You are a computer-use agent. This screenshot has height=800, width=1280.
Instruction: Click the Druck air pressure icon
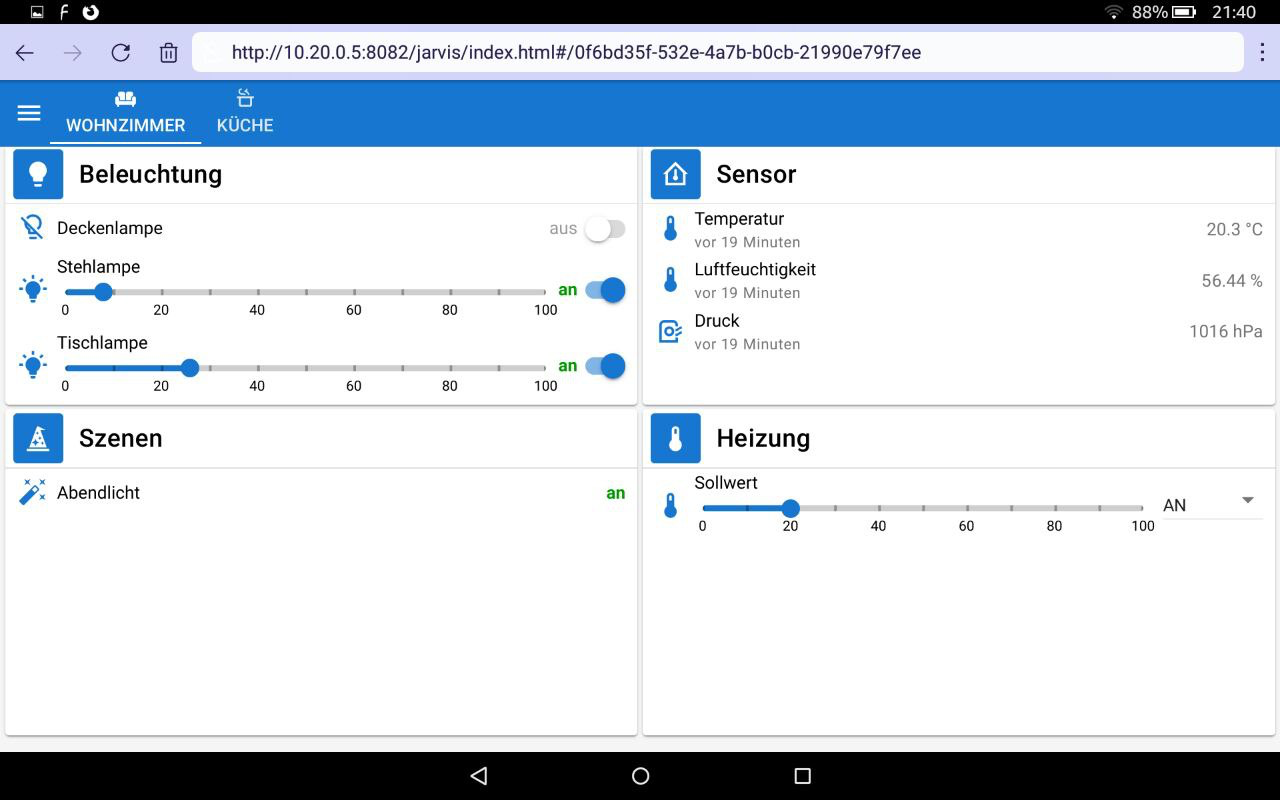click(x=670, y=331)
